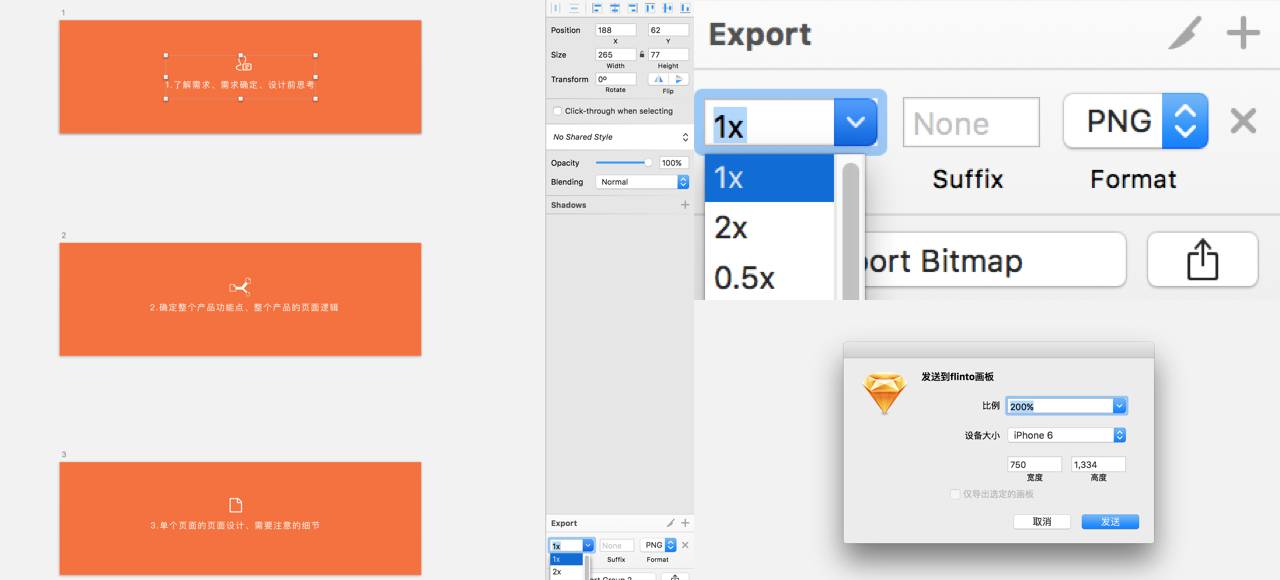
Task: Align selected layer to the left edge
Action: click(597, 8)
